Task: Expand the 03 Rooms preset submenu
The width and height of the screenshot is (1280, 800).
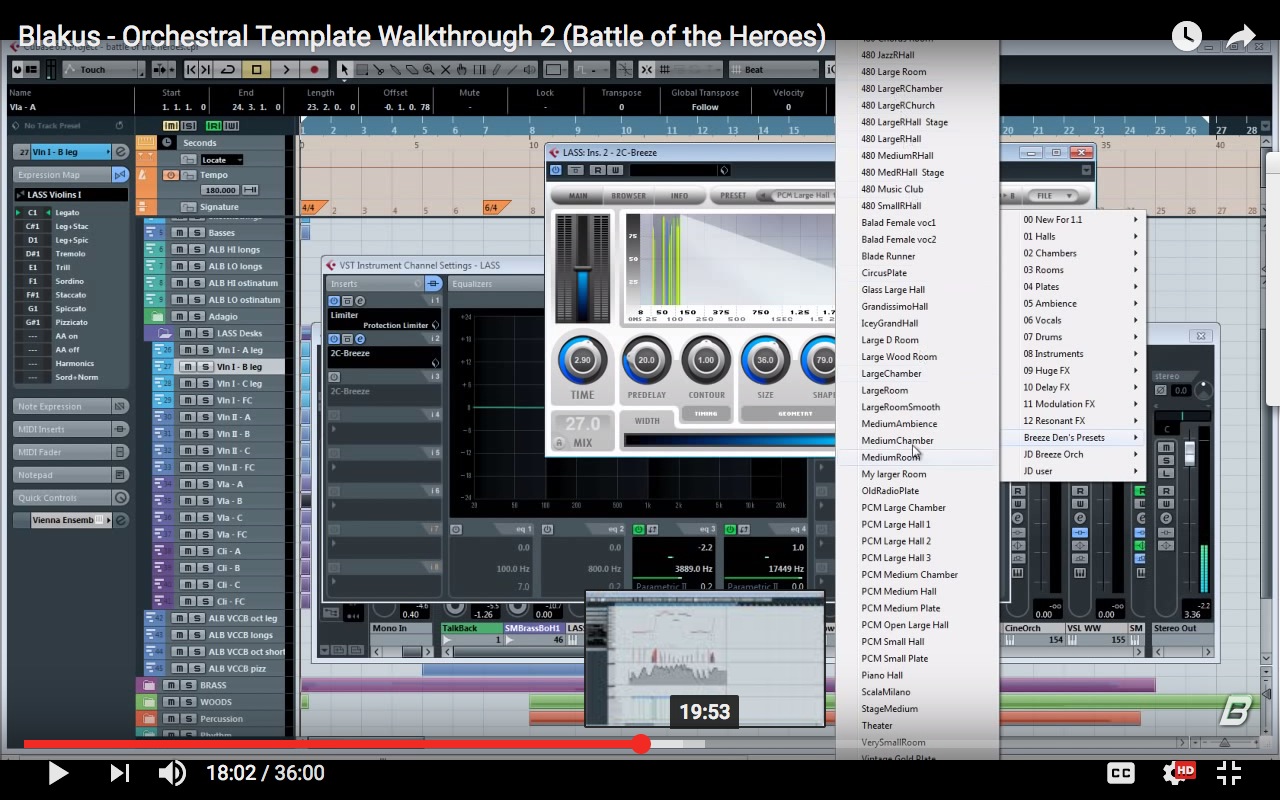Action: 1080,270
